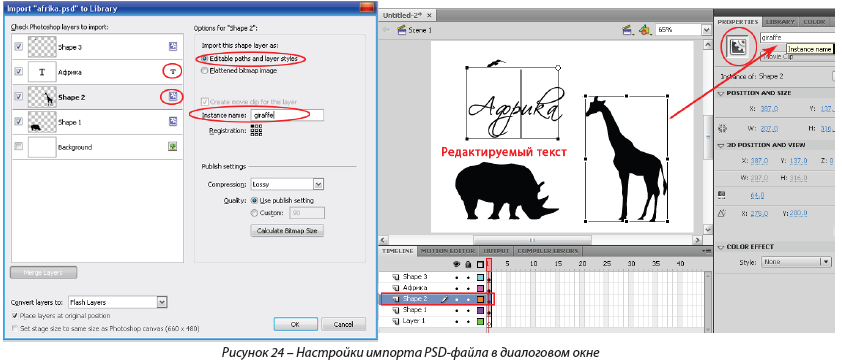Switch to the Motion Editor tab
The height and width of the screenshot is (362, 842).
[447, 251]
